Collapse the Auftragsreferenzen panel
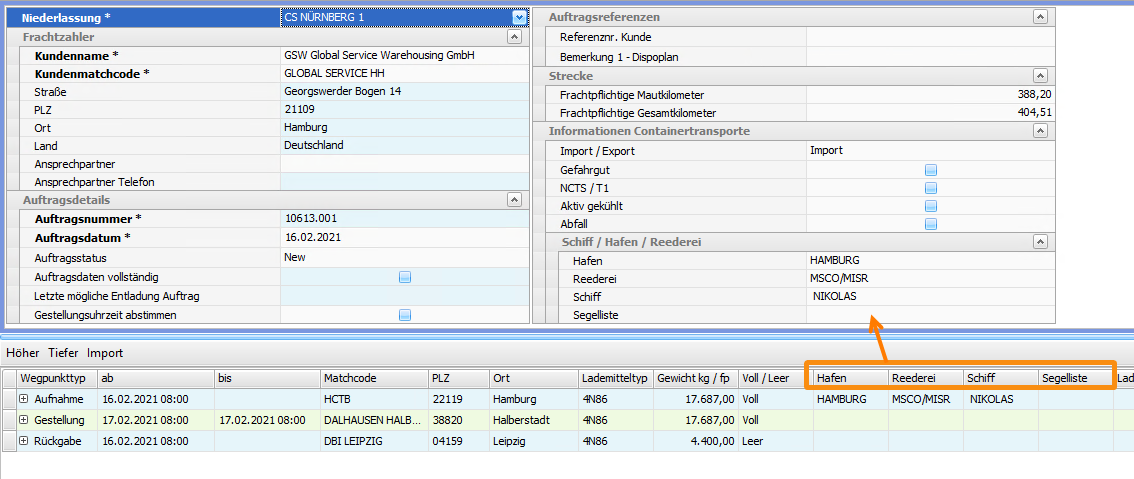 [1040, 17]
